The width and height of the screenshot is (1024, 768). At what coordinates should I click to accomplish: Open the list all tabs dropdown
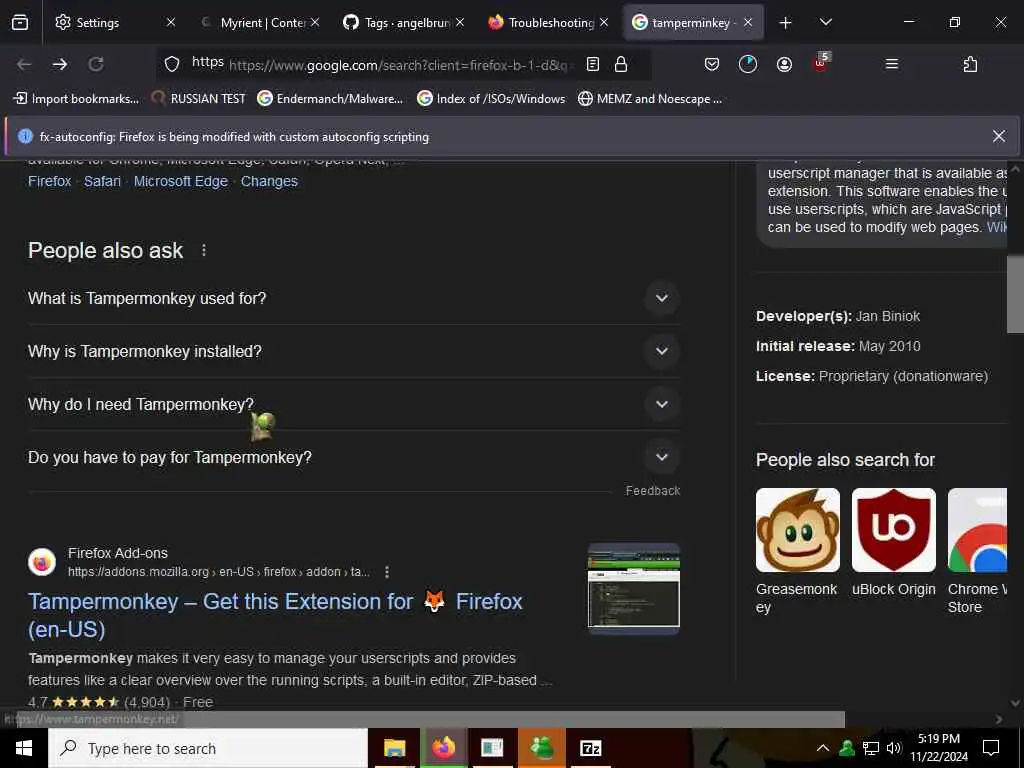coord(826,23)
